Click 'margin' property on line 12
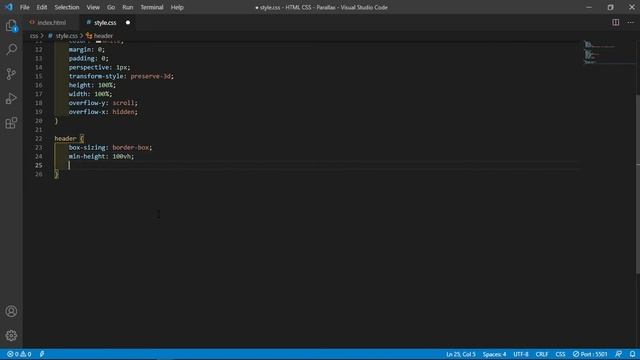 (80, 49)
